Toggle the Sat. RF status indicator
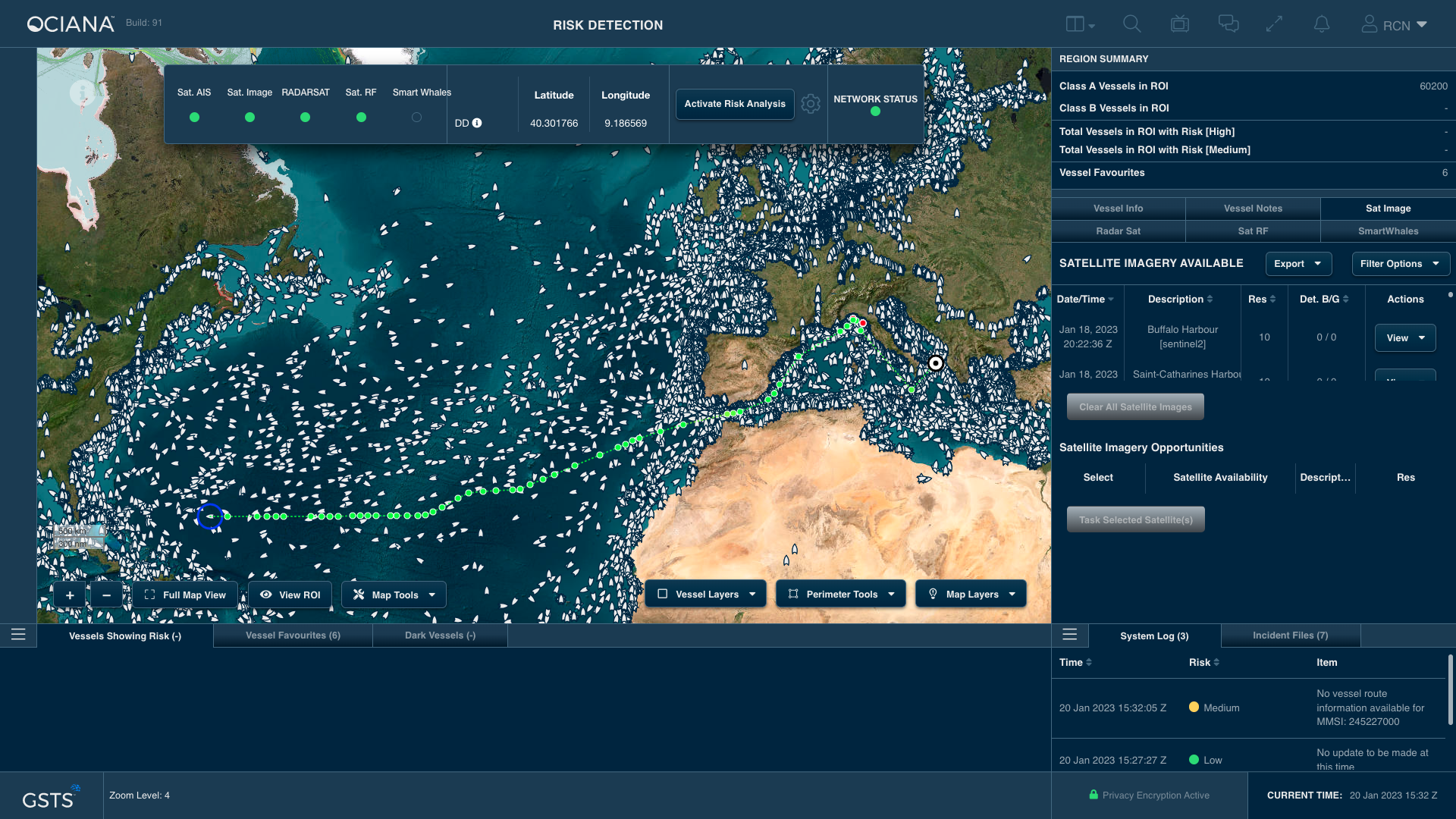The image size is (1456, 819). point(361,118)
